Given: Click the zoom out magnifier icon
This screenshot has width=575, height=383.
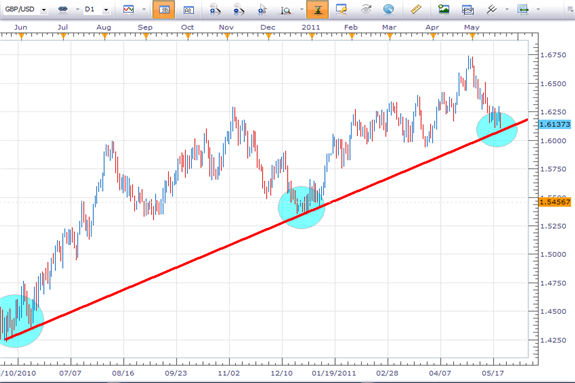Looking at the screenshot, I should pos(239,10).
